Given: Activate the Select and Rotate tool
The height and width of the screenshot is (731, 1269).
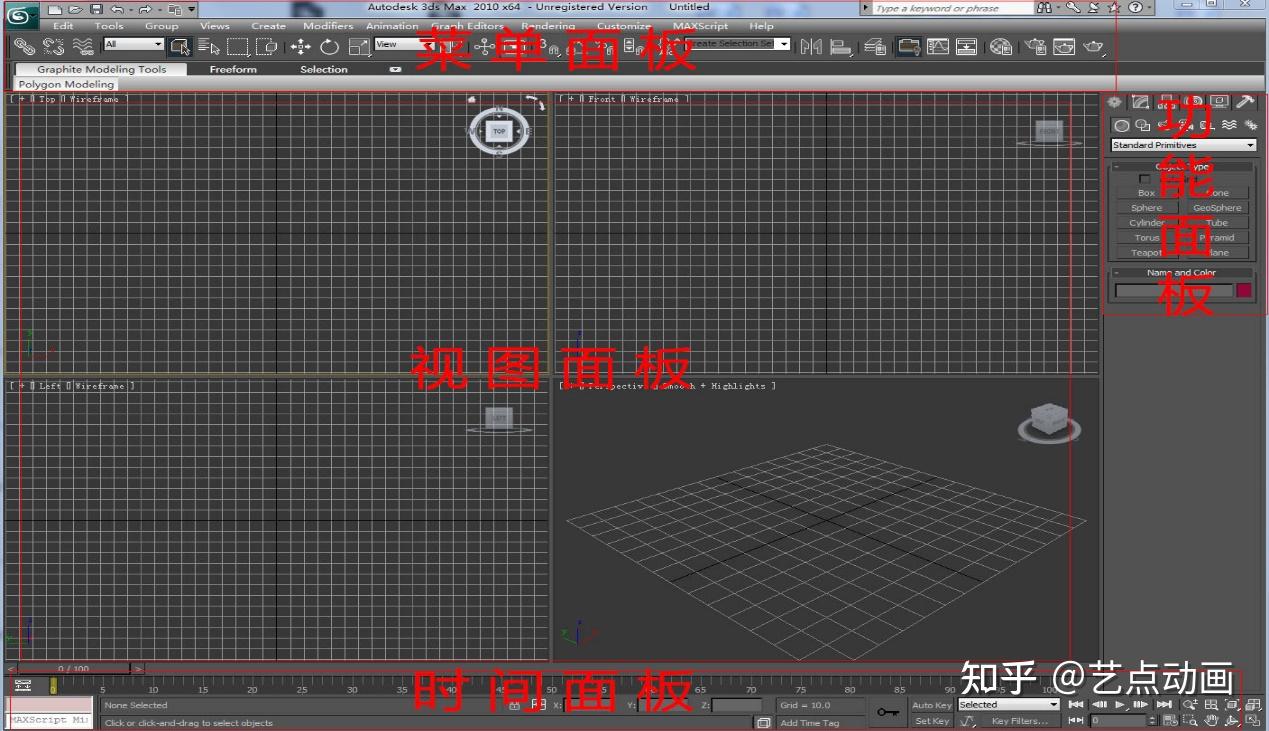Looking at the screenshot, I should (329, 46).
